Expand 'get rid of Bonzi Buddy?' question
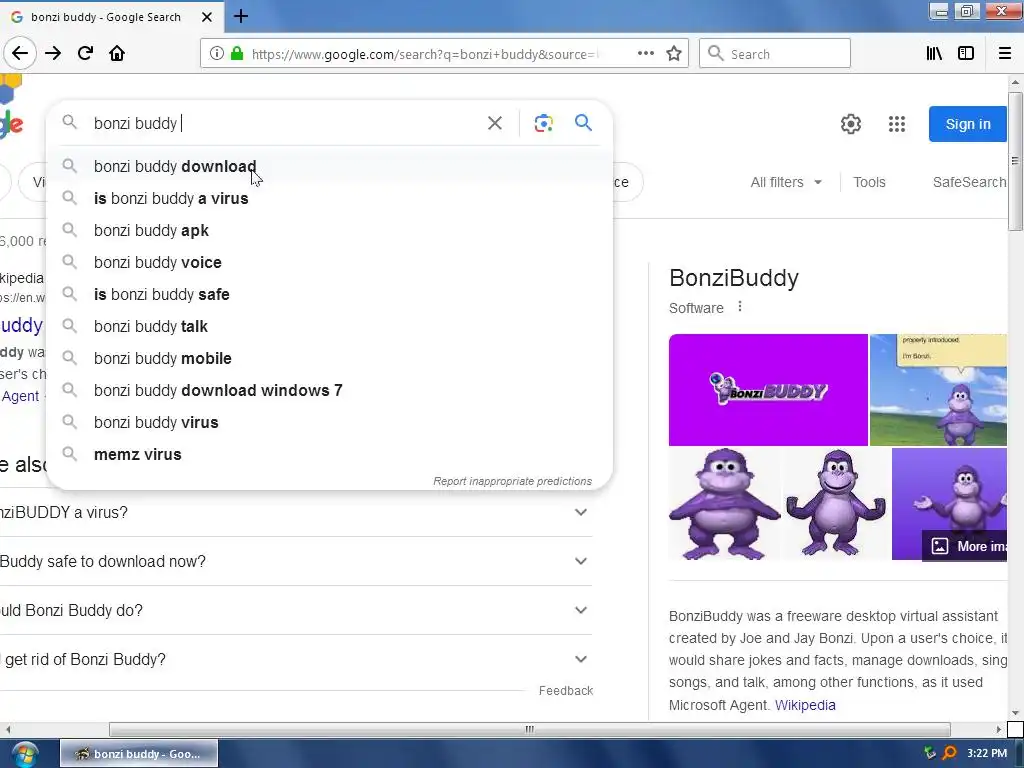Image resolution: width=1024 pixels, height=768 pixels. point(296,660)
